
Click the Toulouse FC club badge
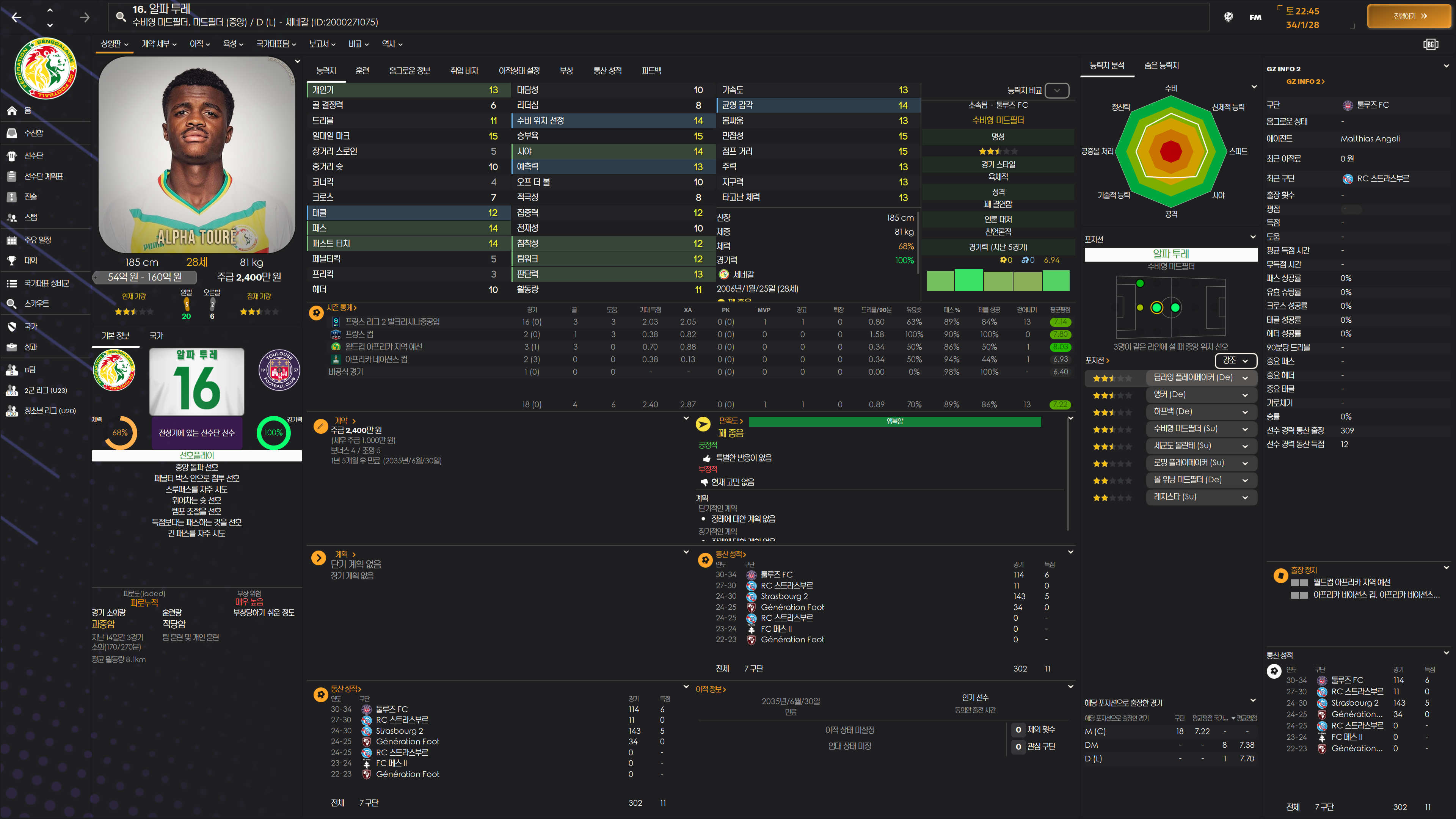pyautogui.click(x=279, y=370)
